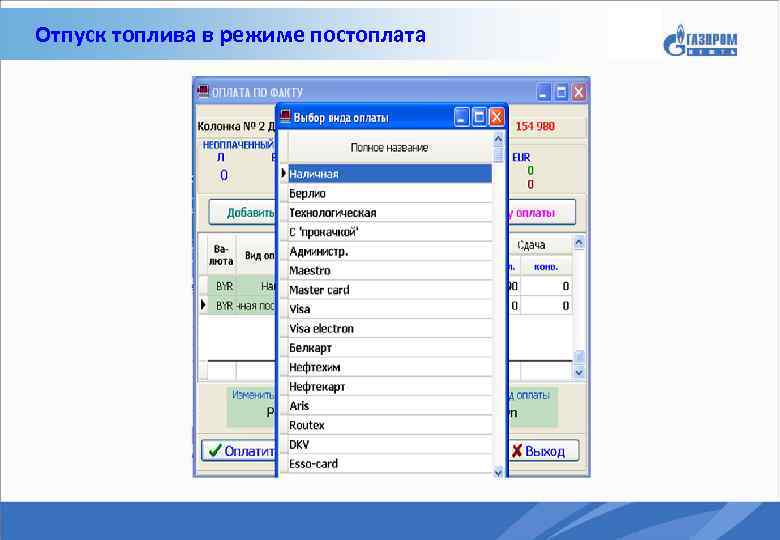Choose Берлио in the payment list
This screenshot has width=780, height=540.
click(x=390, y=193)
